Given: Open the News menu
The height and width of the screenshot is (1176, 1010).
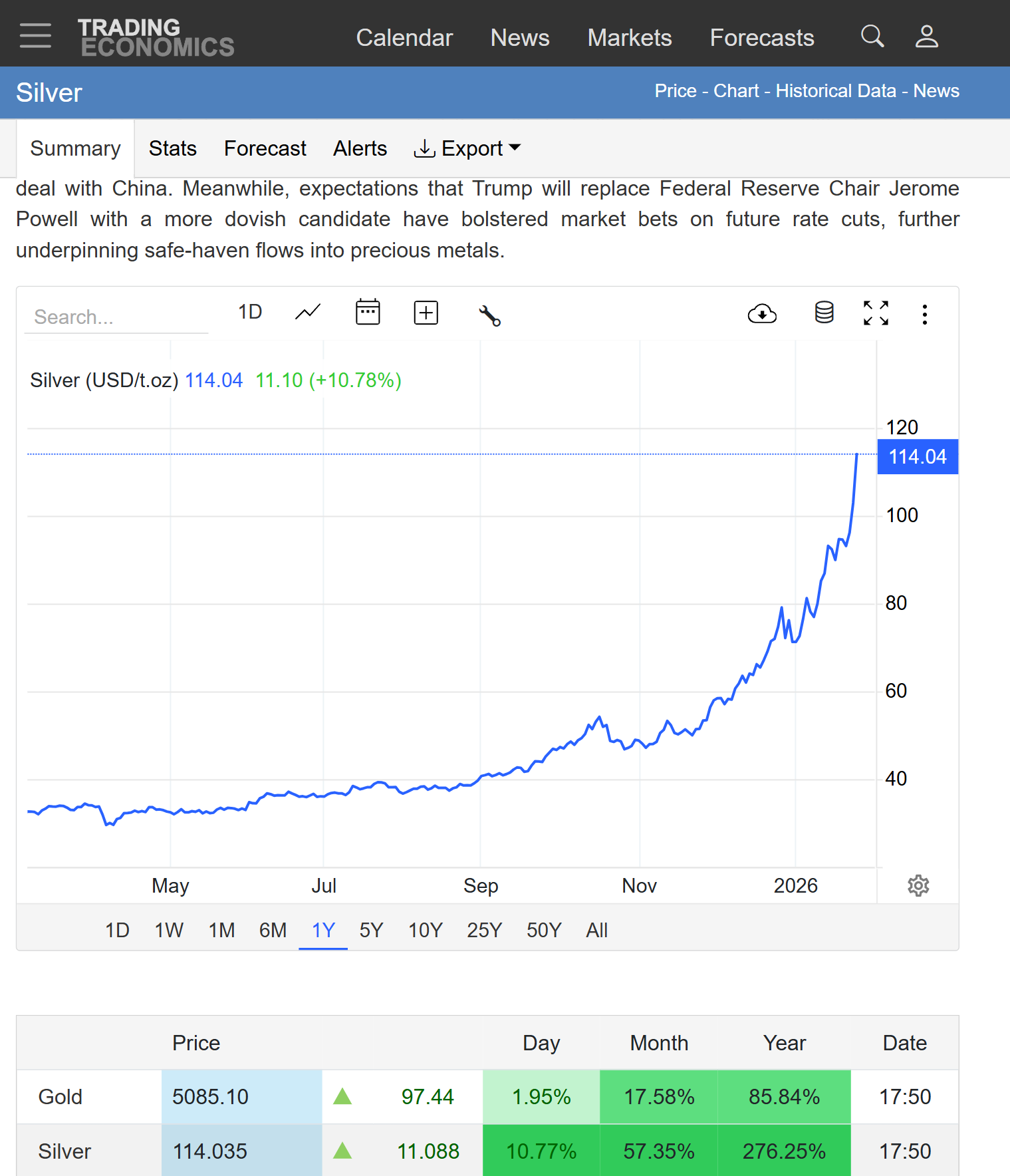Looking at the screenshot, I should tap(520, 38).
